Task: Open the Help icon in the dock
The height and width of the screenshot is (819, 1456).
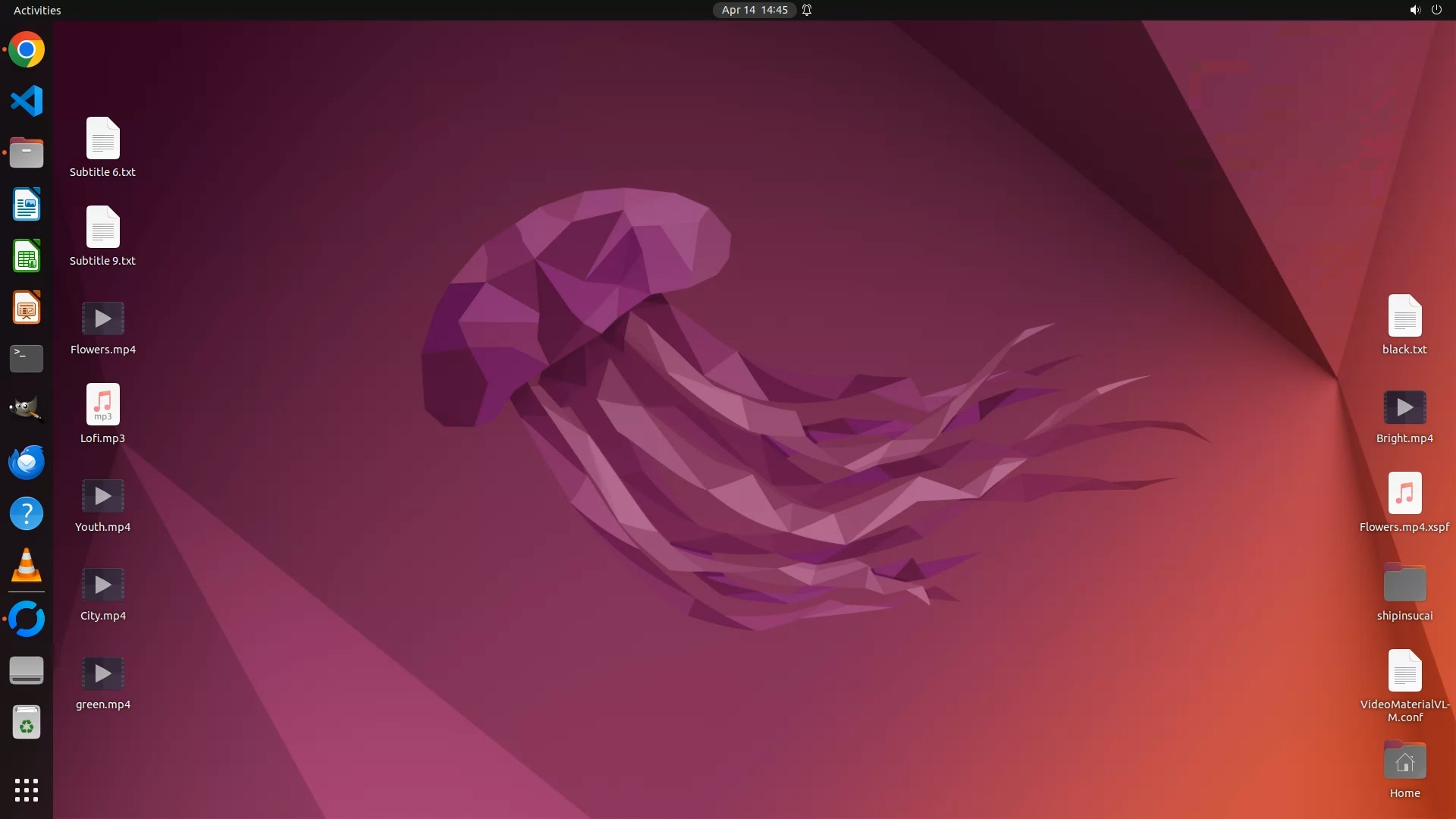Action: tap(27, 514)
